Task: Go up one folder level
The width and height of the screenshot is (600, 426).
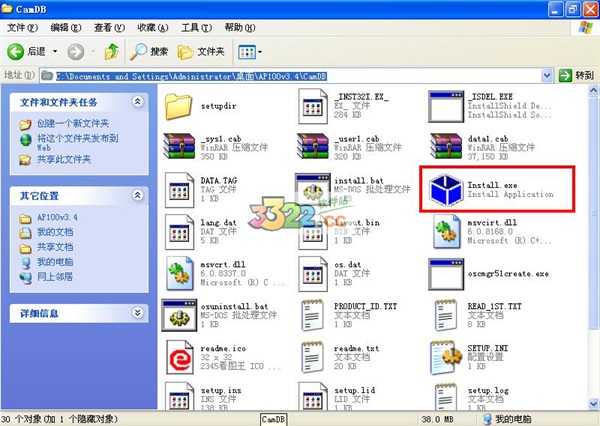Action: (x=111, y=51)
